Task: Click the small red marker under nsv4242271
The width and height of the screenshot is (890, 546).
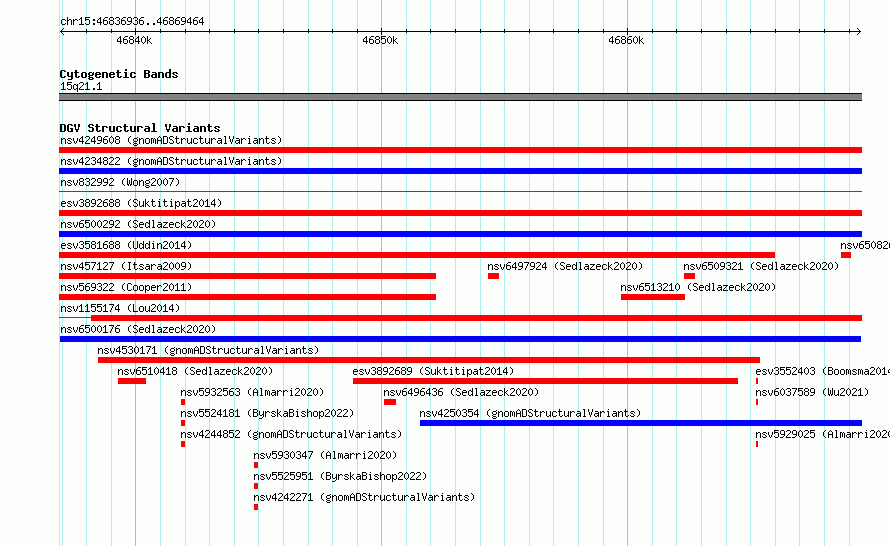Action: pyautogui.click(x=256, y=507)
